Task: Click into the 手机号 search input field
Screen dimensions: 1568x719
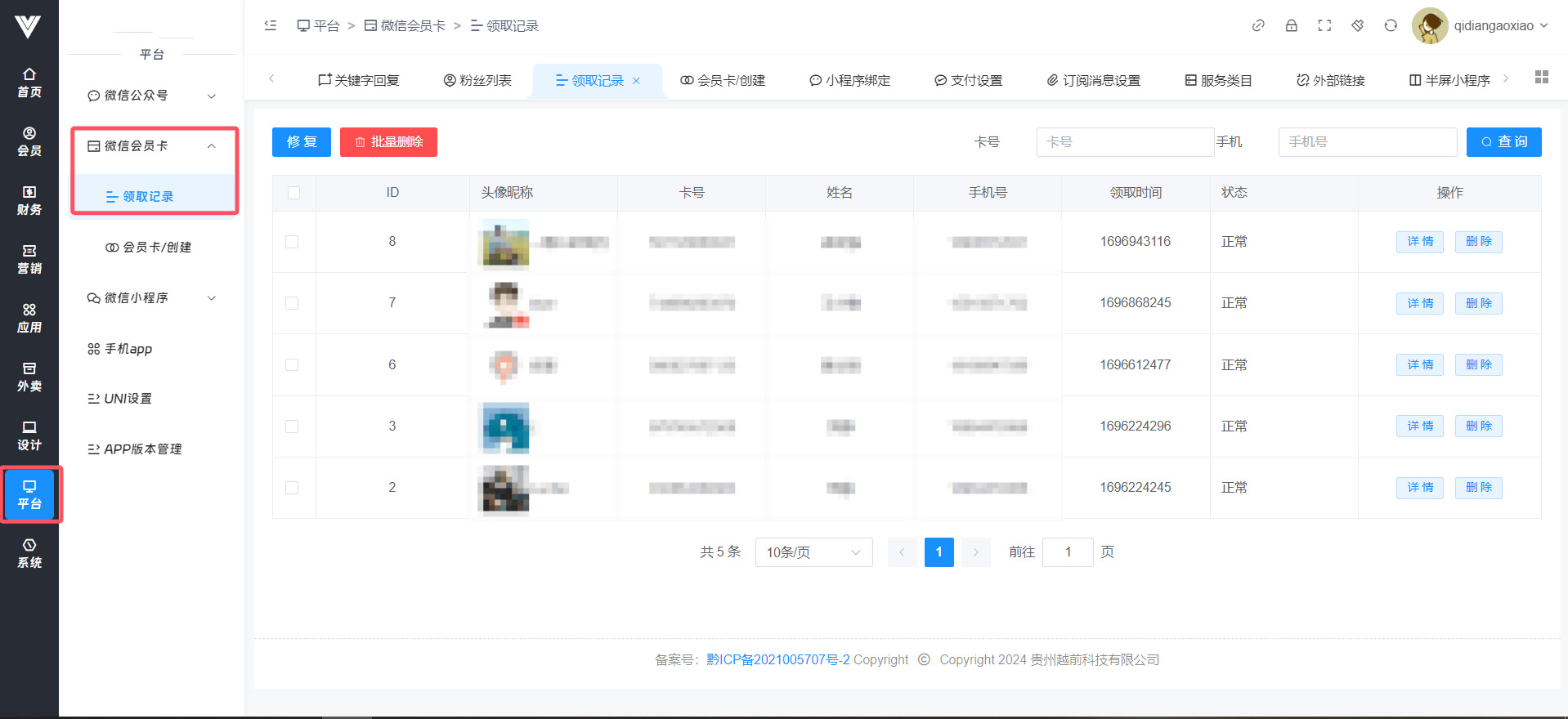Action: click(1367, 142)
